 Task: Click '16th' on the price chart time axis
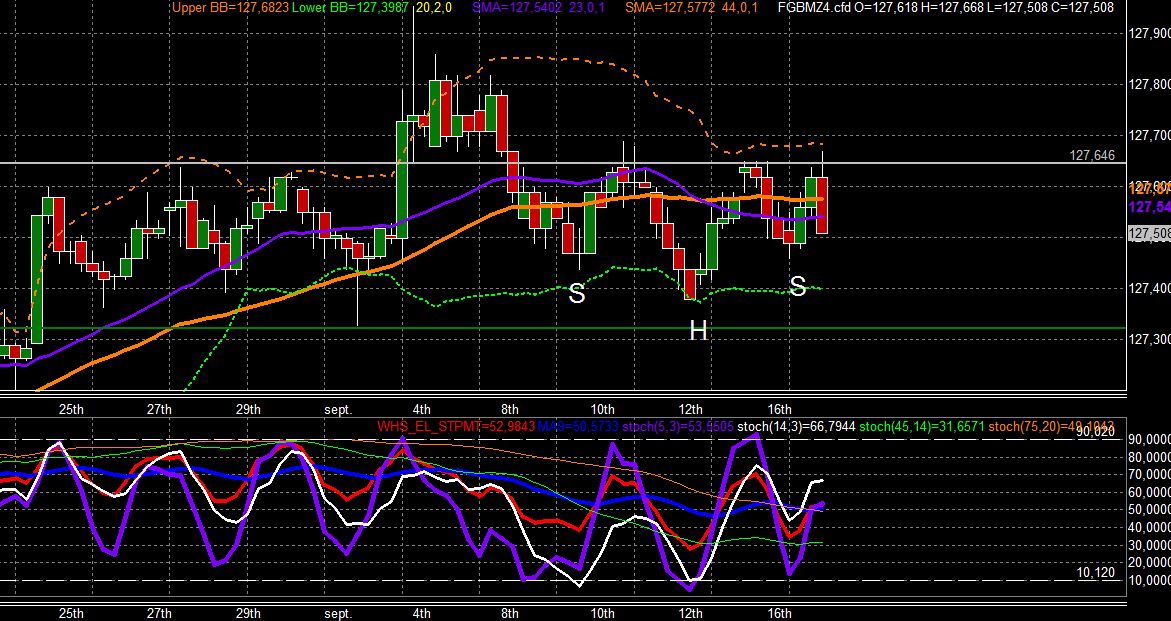point(779,409)
